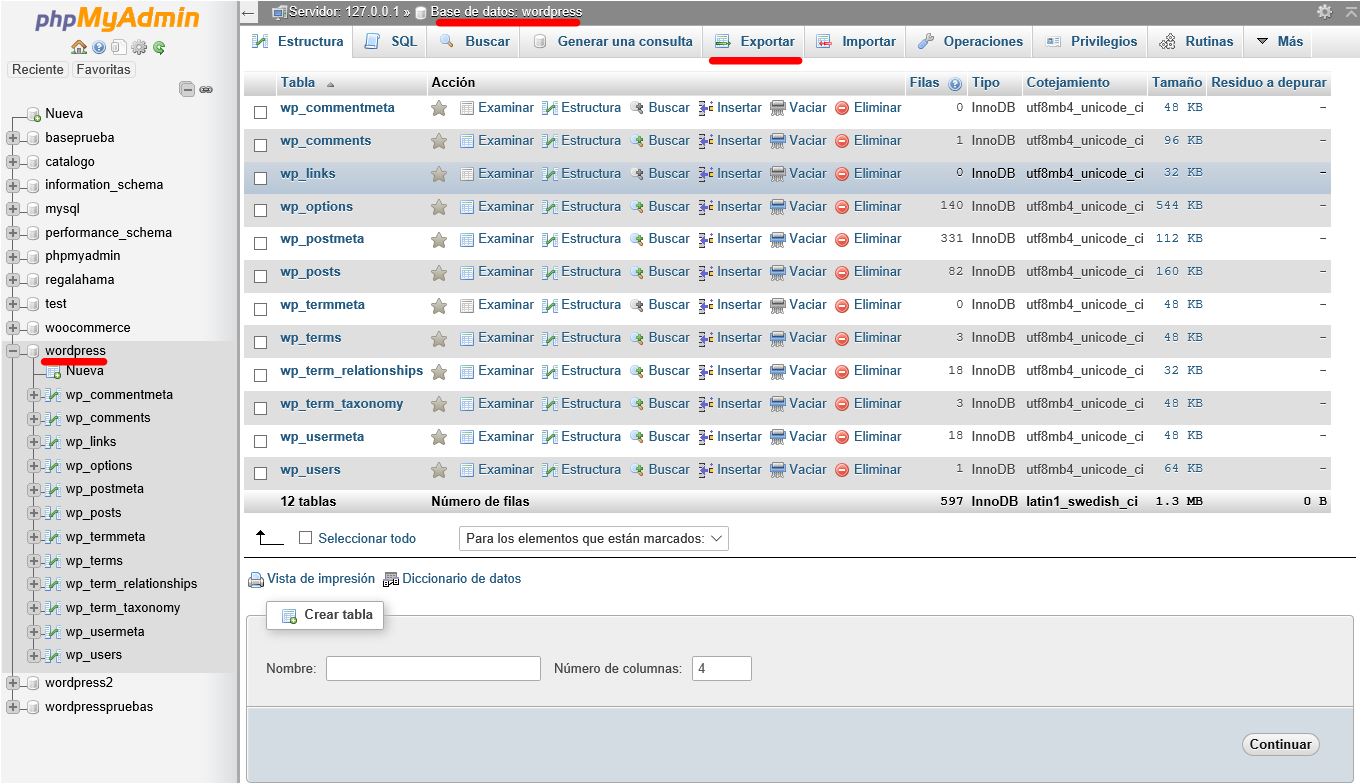The image size is (1361, 784).
Task: Enable the Seleccionar todo checkbox
Action: (x=306, y=538)
